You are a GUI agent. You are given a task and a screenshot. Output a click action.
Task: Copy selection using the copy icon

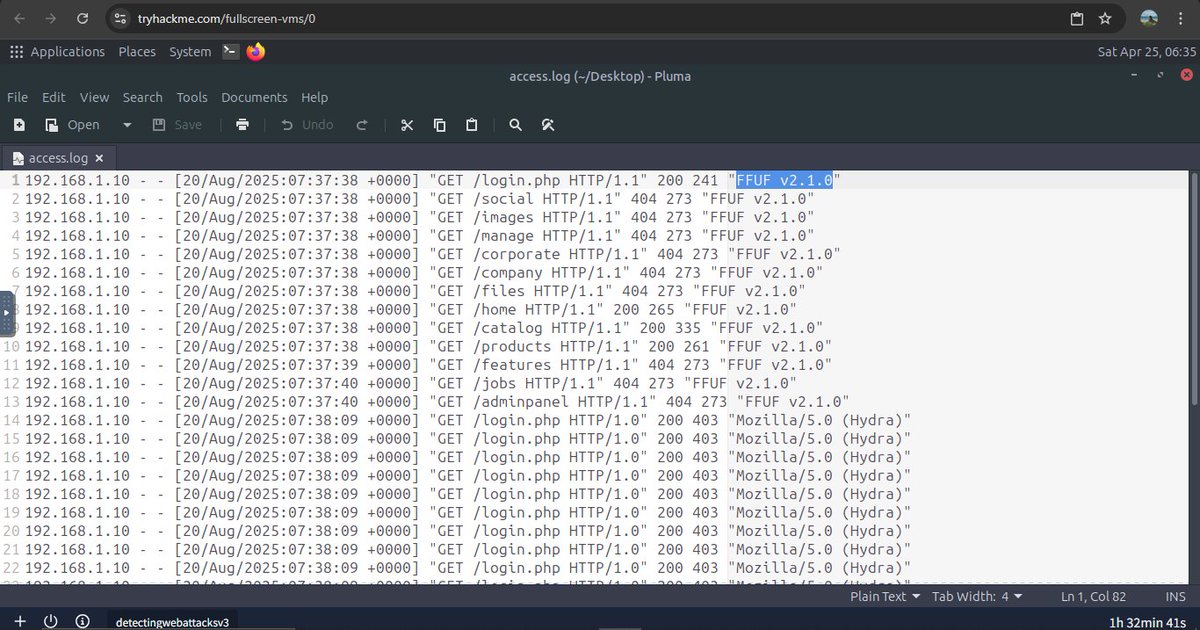coord(439,125)
